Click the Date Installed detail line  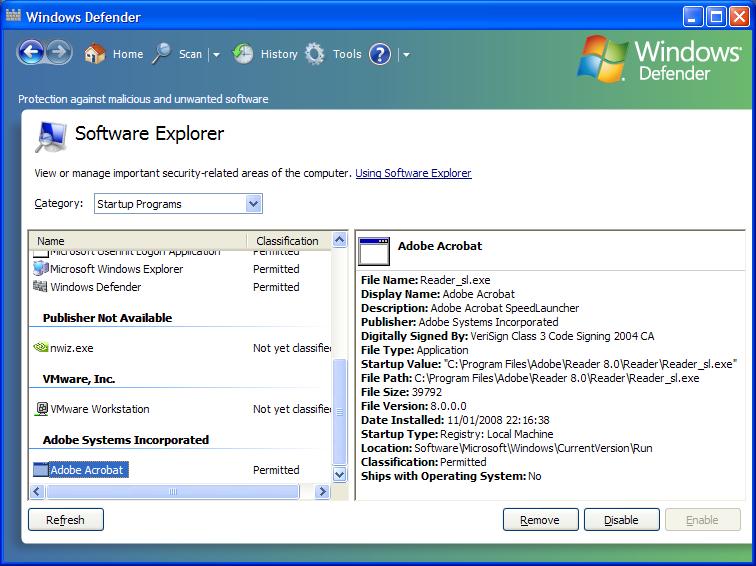(x=455, y=420)
